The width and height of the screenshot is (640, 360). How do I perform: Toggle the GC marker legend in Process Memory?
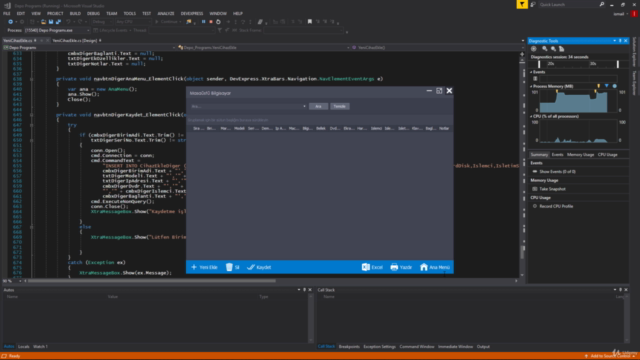[x=598, y=86]
